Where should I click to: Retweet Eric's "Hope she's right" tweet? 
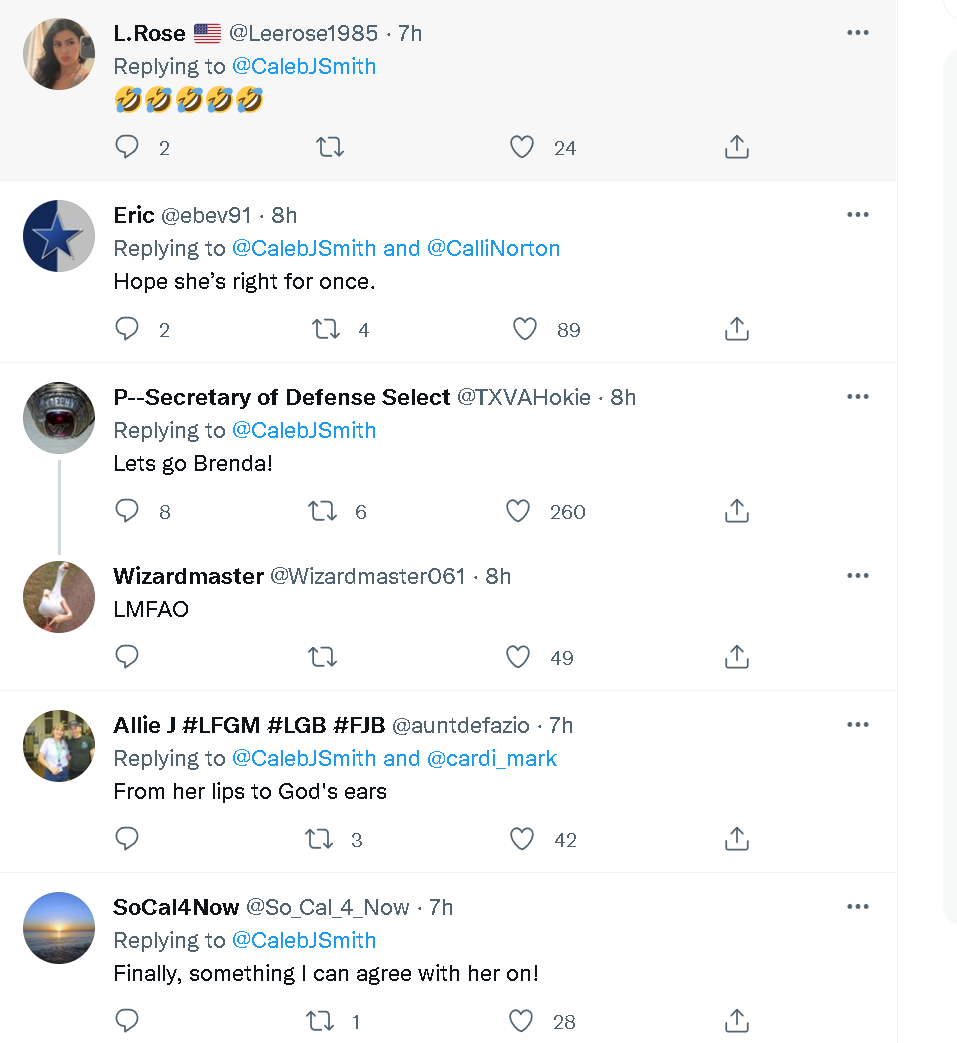click(x=327, y=330)
